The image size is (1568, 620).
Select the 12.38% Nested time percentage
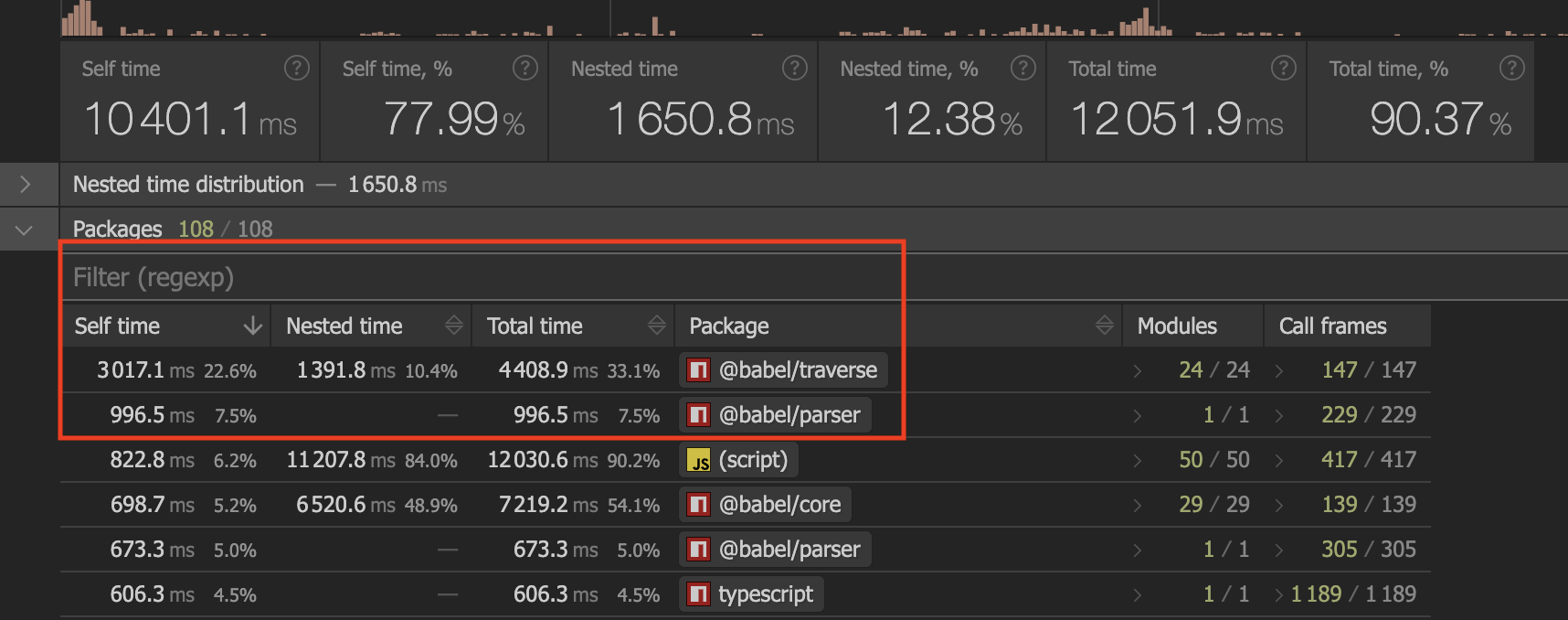(953, 119)
